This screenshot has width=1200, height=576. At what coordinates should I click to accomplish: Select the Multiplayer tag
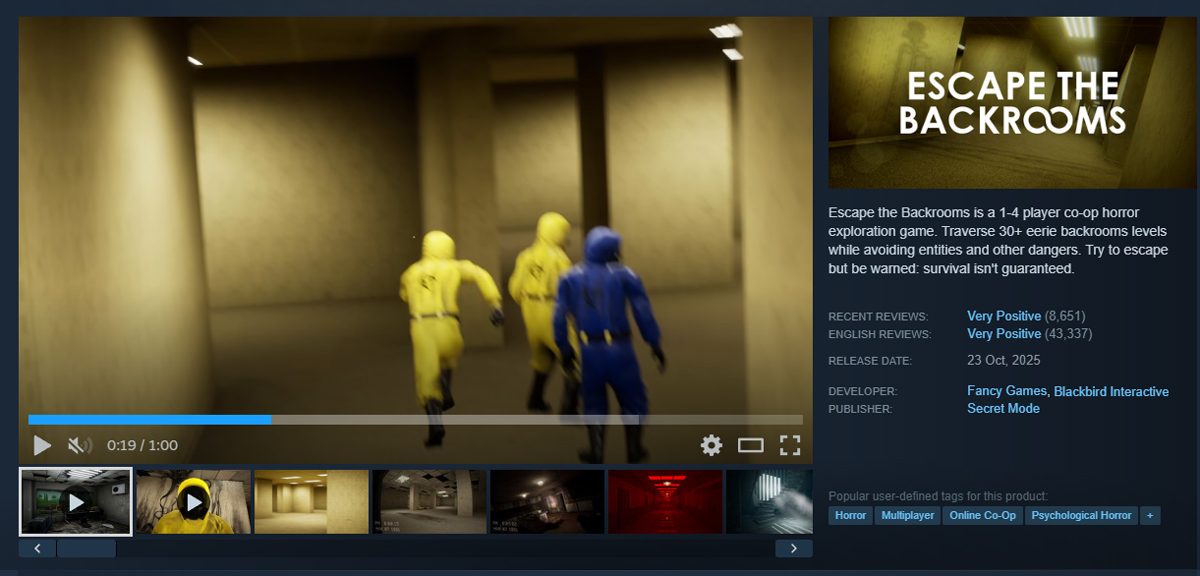tap(908, 516)
